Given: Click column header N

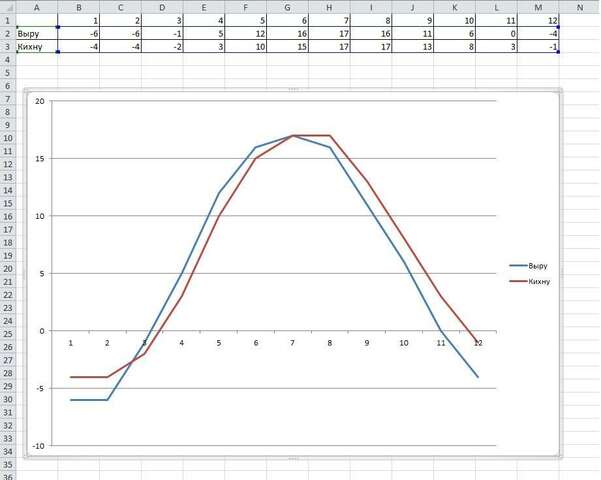Looking at the screenshot, I should [580, 7].
